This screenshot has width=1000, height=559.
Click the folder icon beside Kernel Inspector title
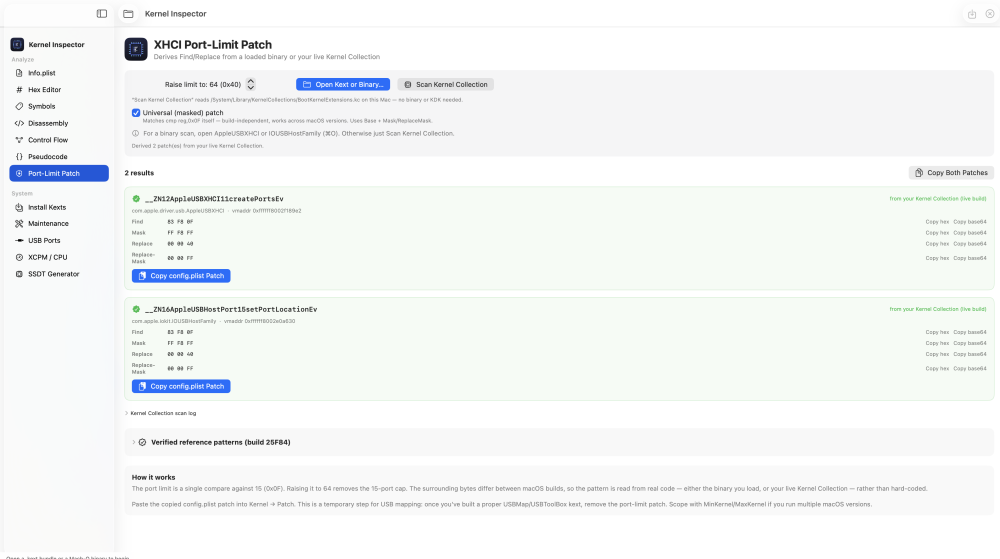pyautogui.click(x=128, y=13)
